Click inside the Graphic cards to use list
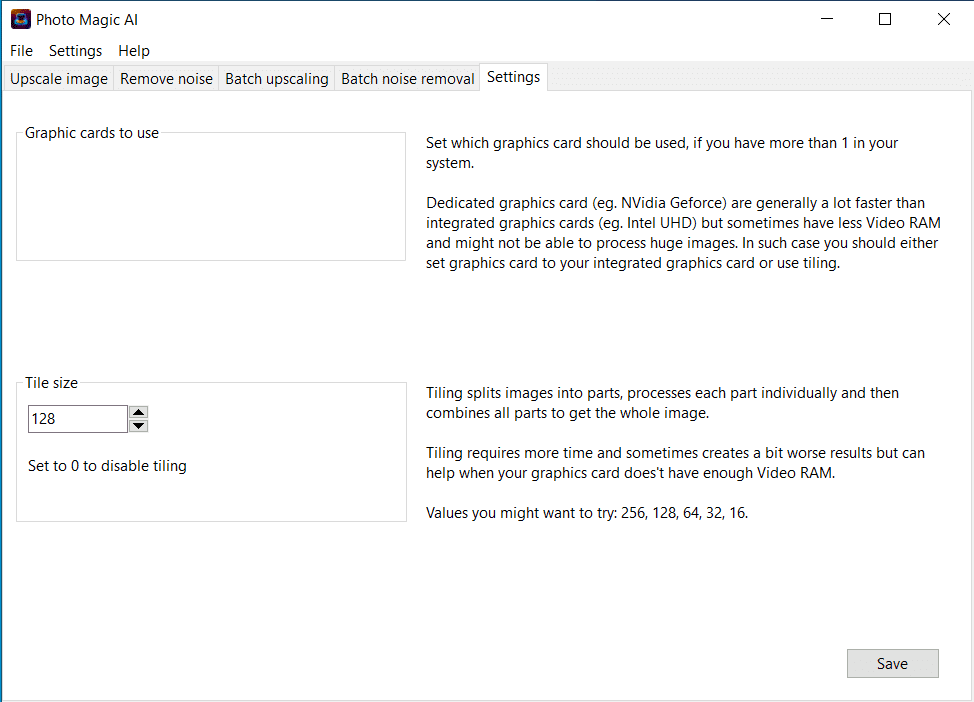The height and width of the screenshot is (702, 974). tap(210, 200)
